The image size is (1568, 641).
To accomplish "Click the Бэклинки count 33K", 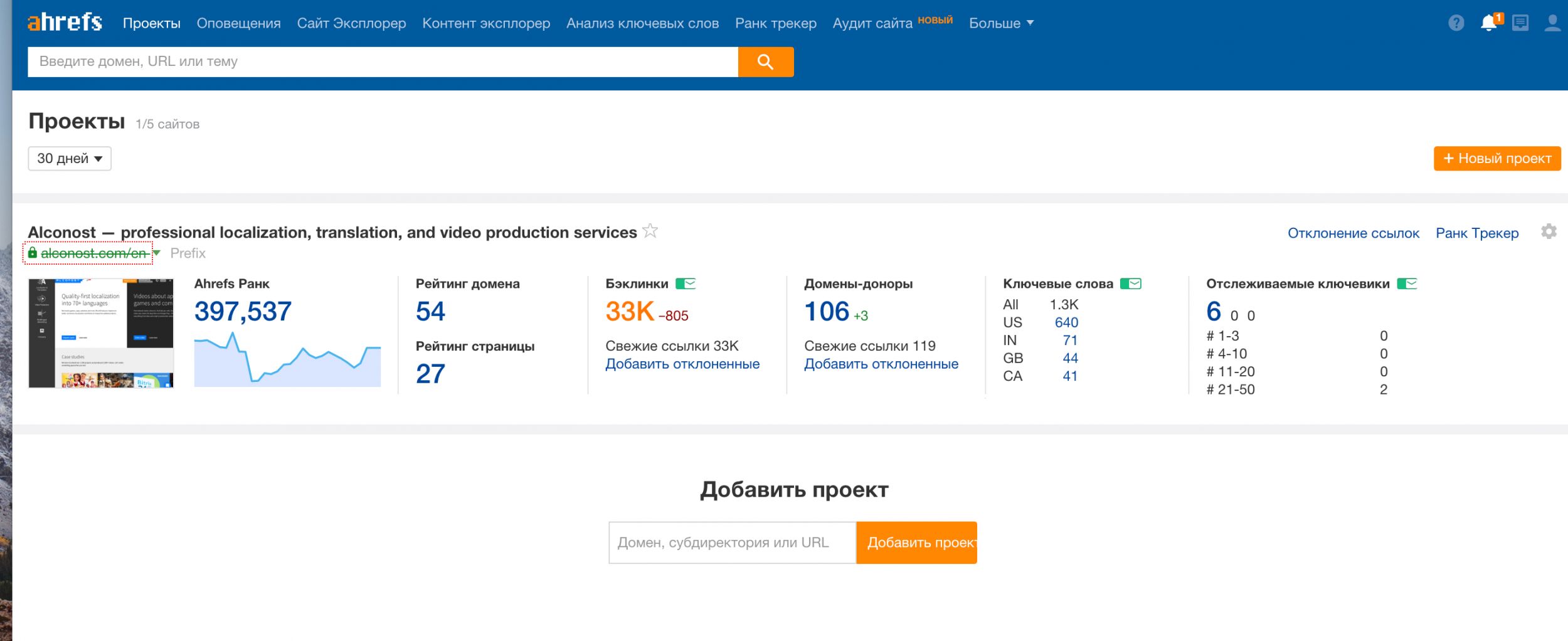I will click(630, 311).
